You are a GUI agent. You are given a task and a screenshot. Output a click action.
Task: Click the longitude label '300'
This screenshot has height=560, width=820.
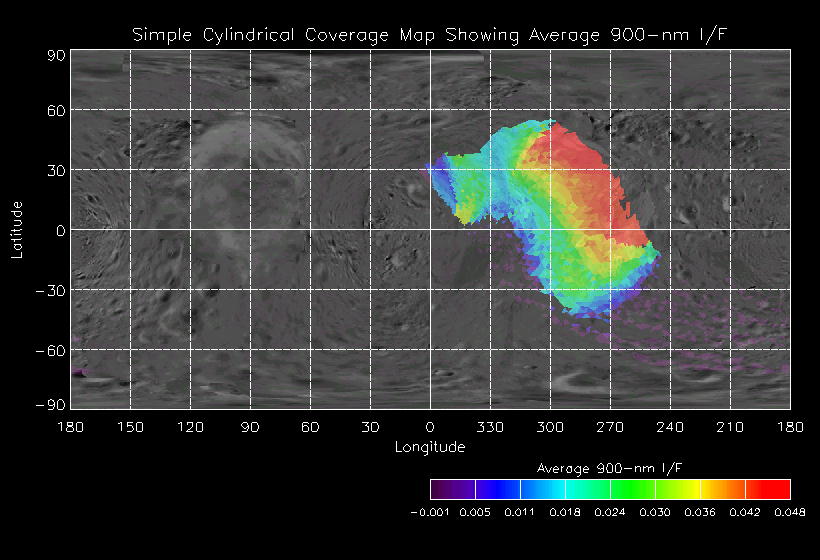tap(550, 427)
